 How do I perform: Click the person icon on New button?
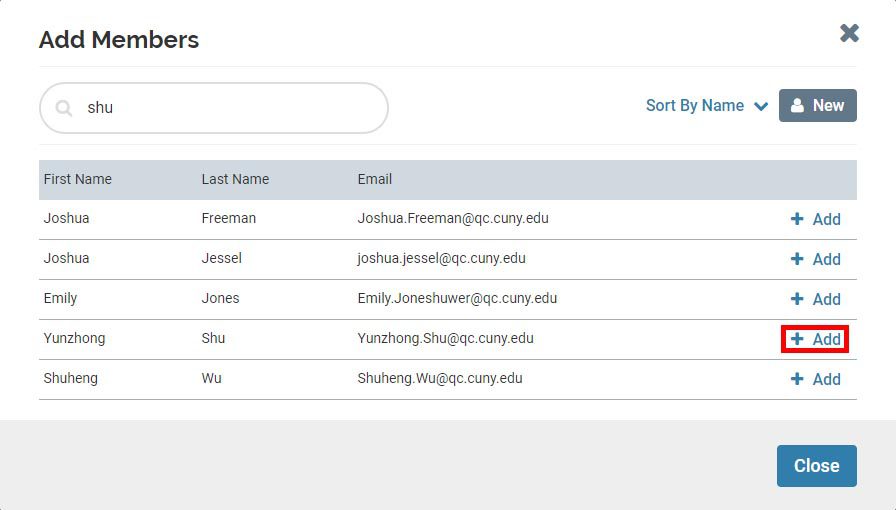tap(797, 105)
